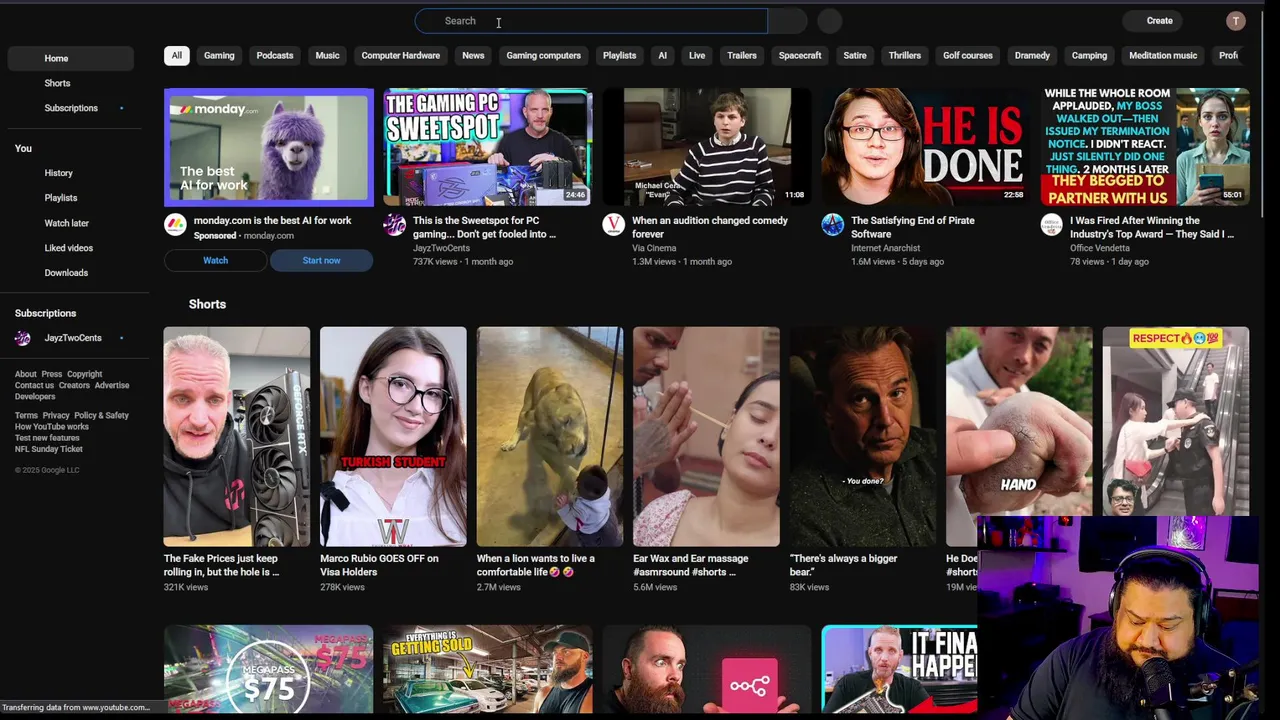Select the Dramedy filter chip
This screenshot has height=720, width=1280.
(x=1032, y=56)
